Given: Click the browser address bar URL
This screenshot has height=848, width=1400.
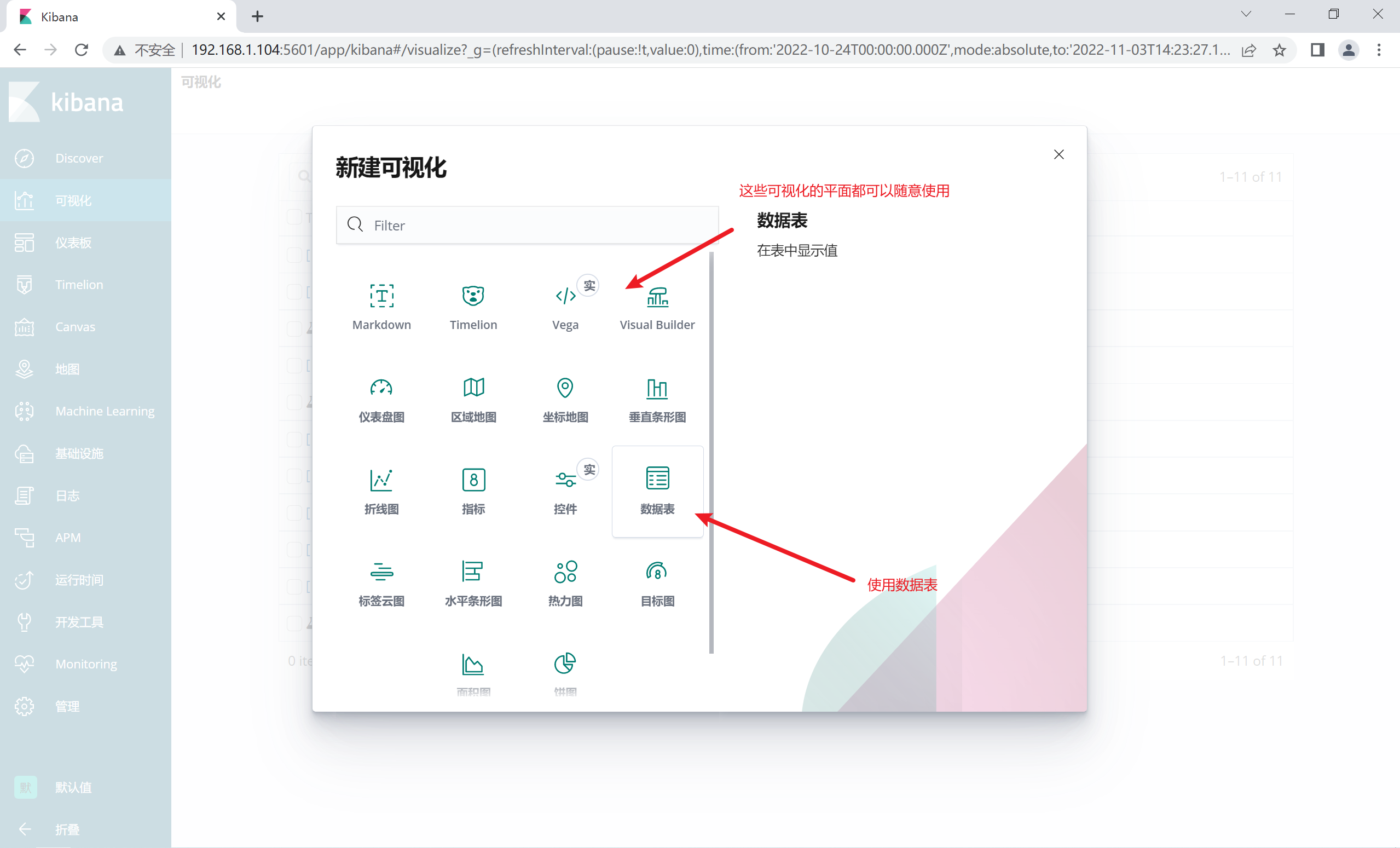Looking at the screenshot, I should coord(710,50).
